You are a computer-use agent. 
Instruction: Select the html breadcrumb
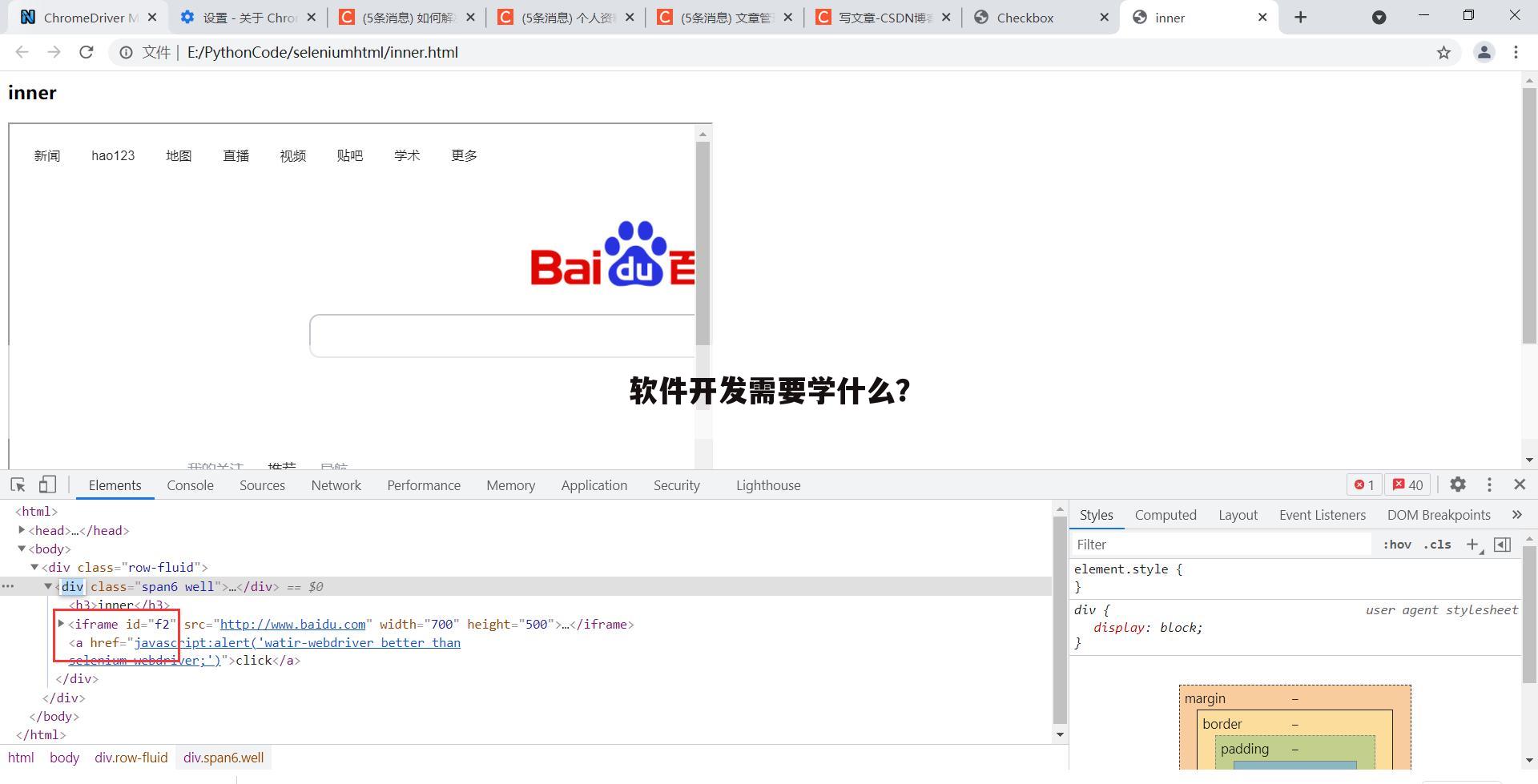21,758
